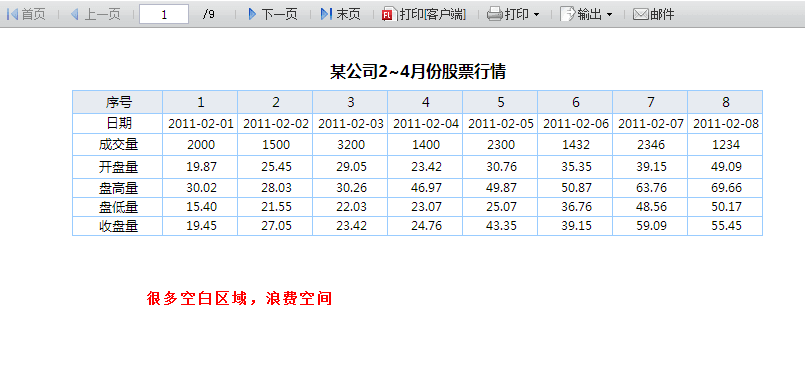Click the page number input field

(164, 14)
